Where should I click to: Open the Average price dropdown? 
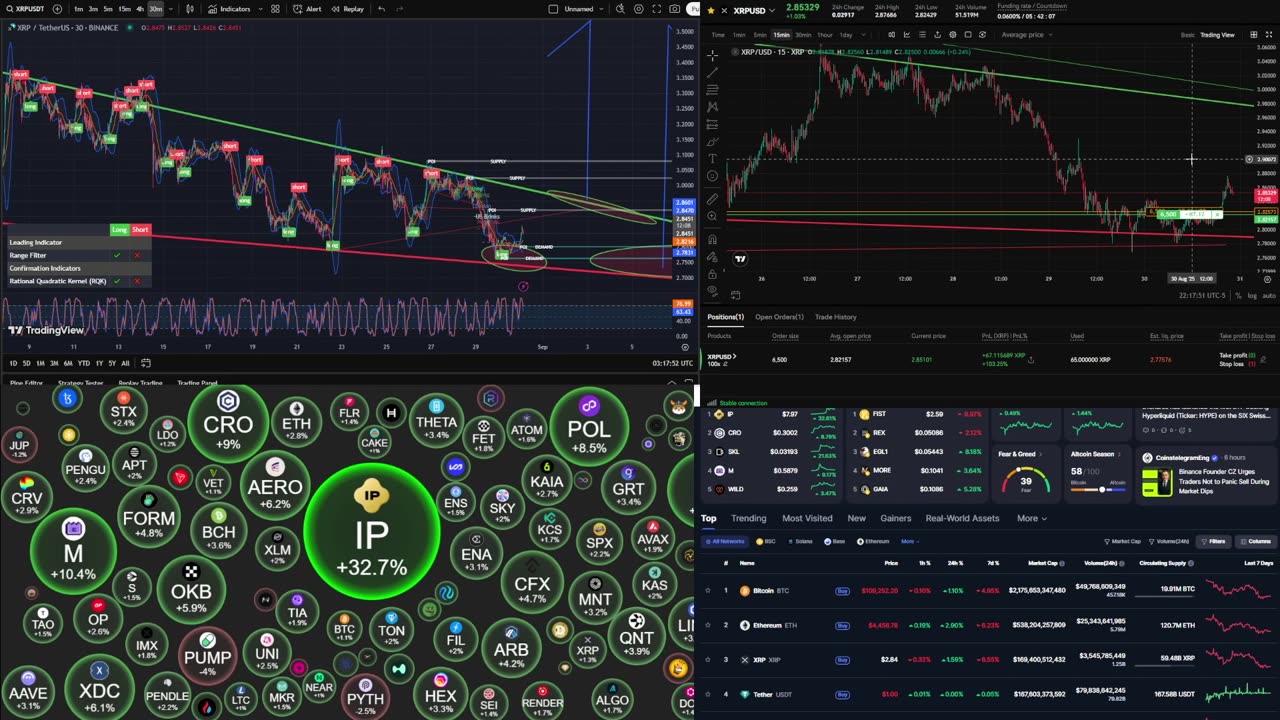point(1027,34)
